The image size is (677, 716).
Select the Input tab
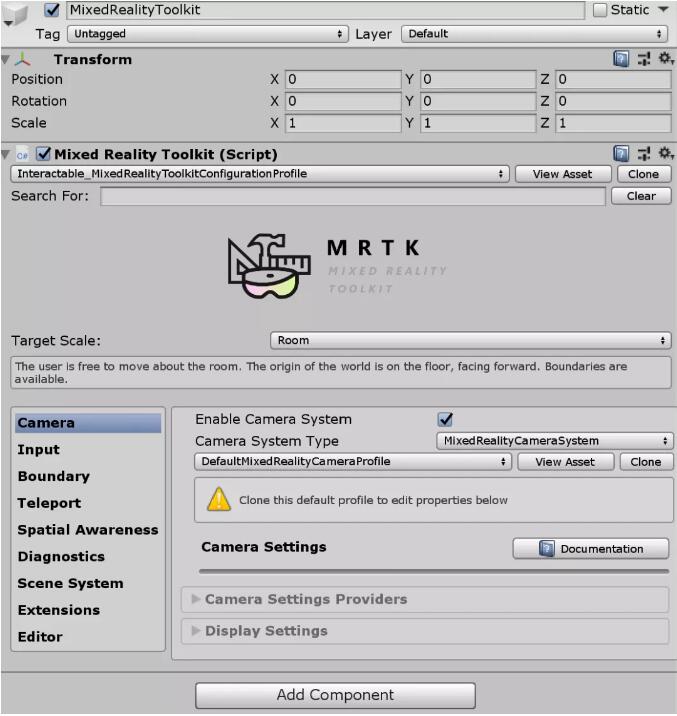point(88,450)
